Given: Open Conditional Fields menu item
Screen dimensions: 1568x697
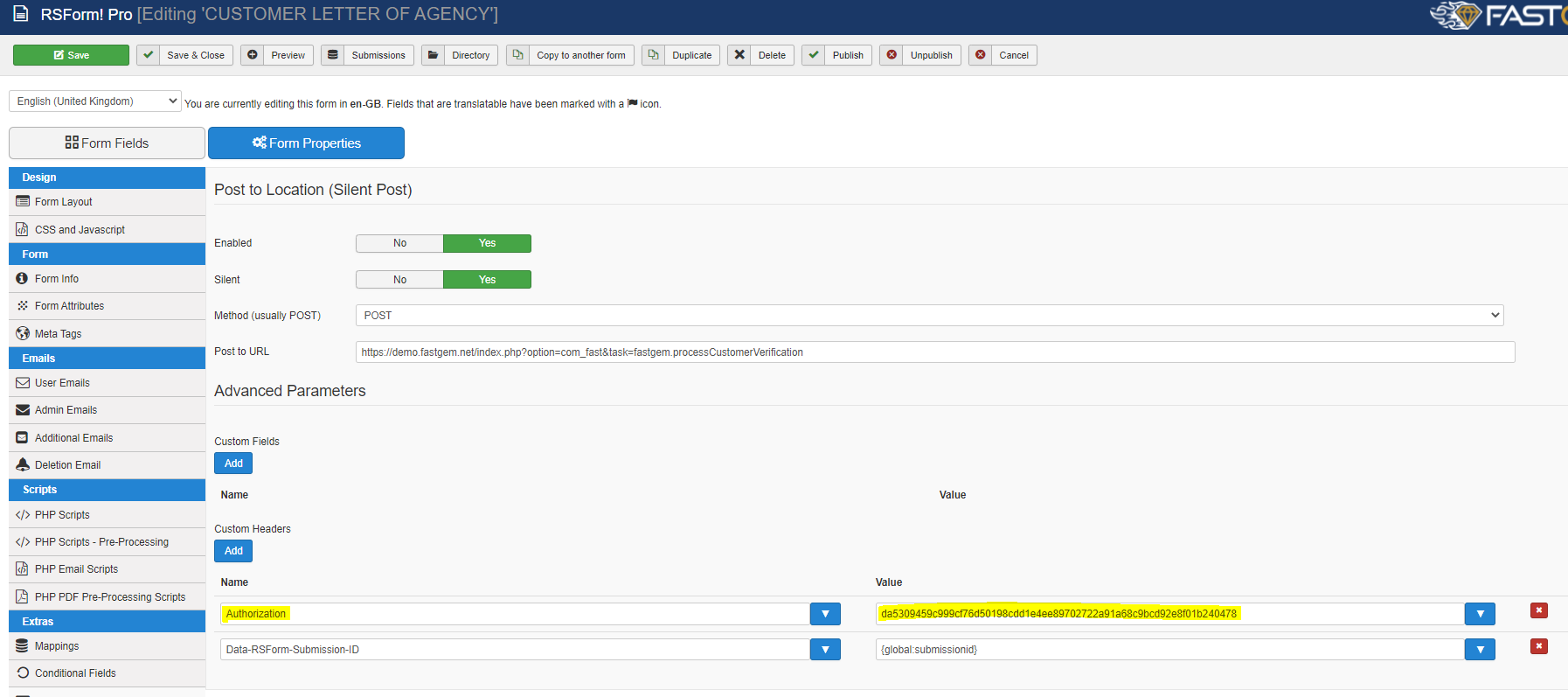Looking at the screenshot, I should click(107, 673).
